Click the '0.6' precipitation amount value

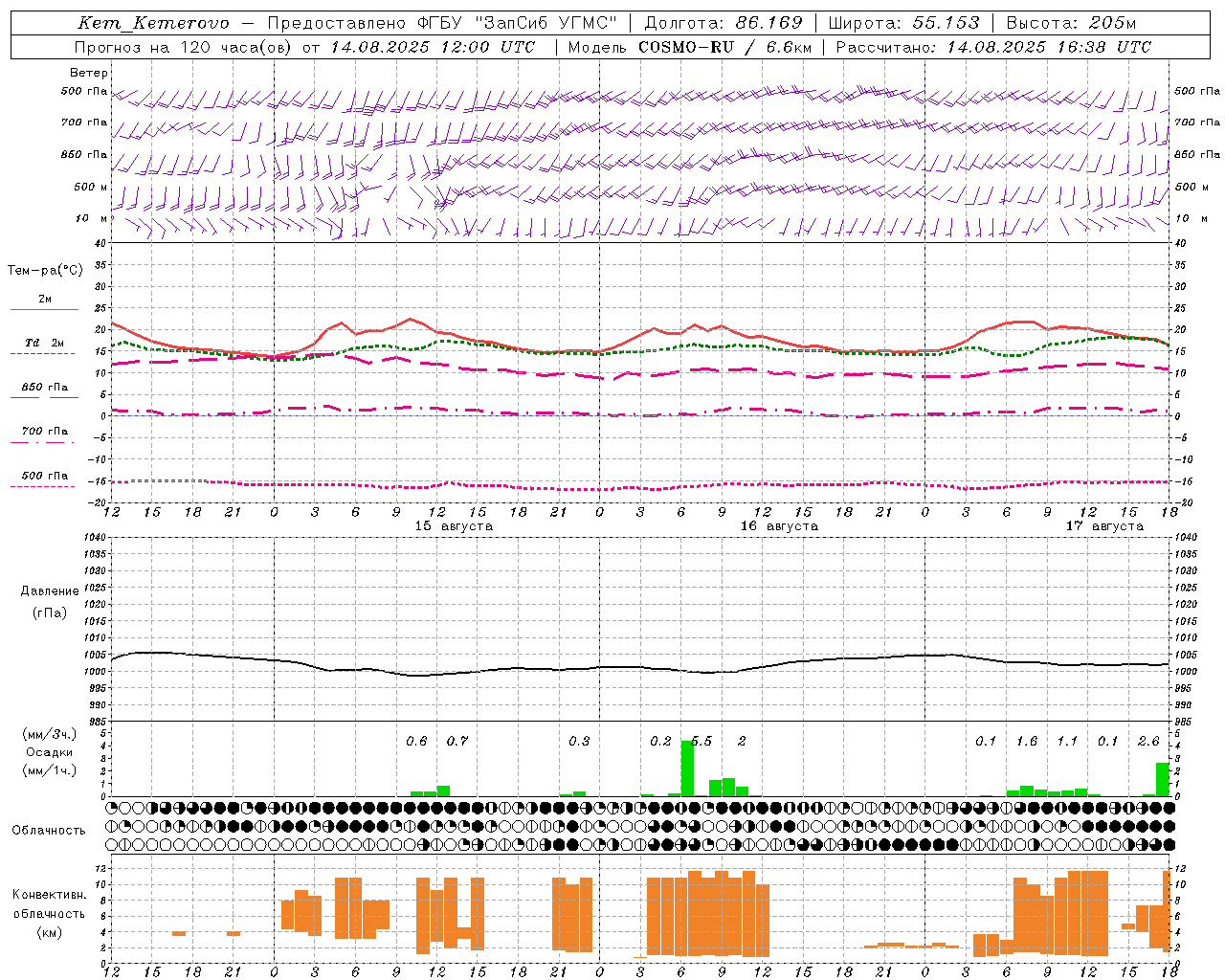point(416,741)
